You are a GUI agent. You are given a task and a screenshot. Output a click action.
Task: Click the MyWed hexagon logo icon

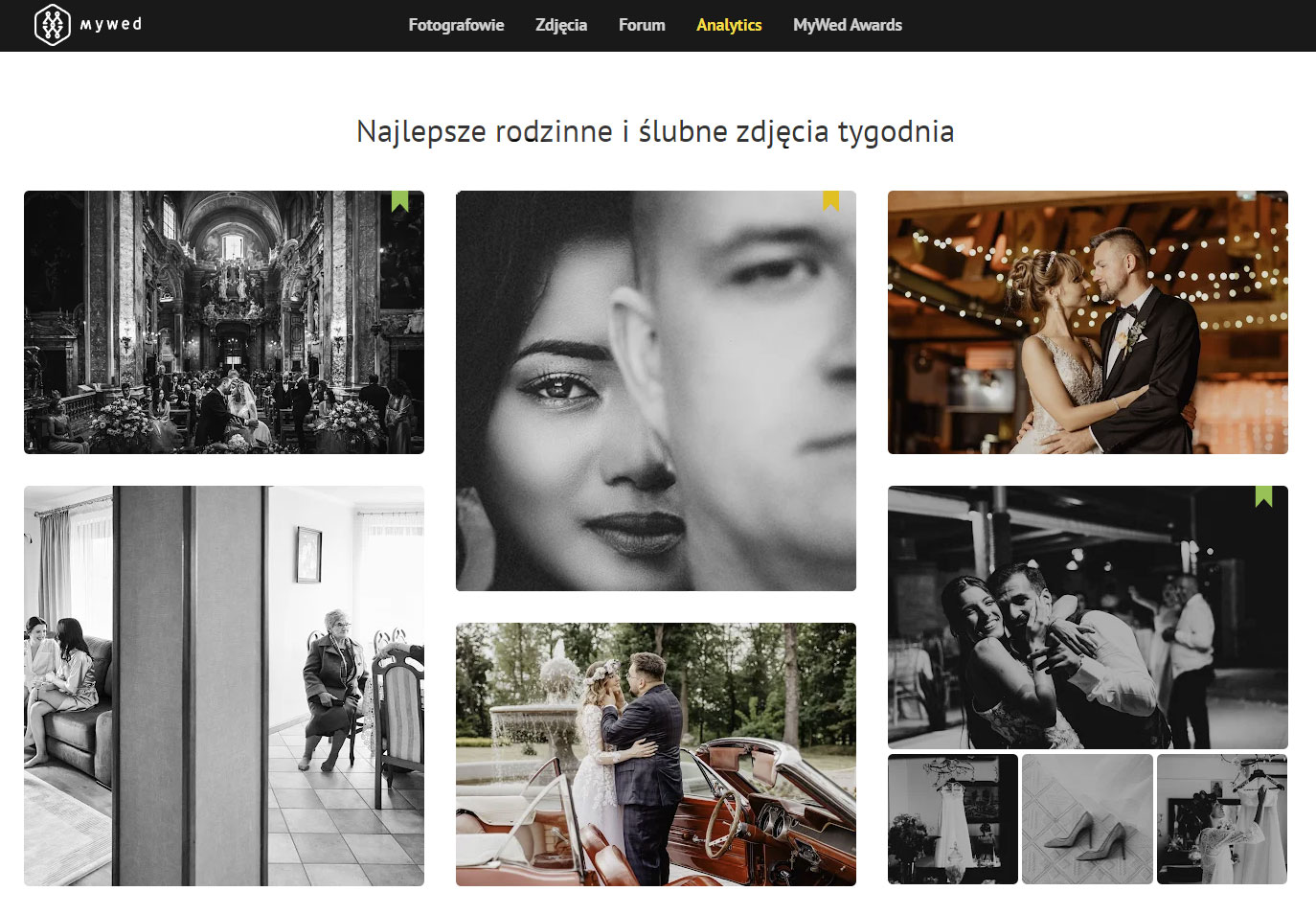pos(52,25)
